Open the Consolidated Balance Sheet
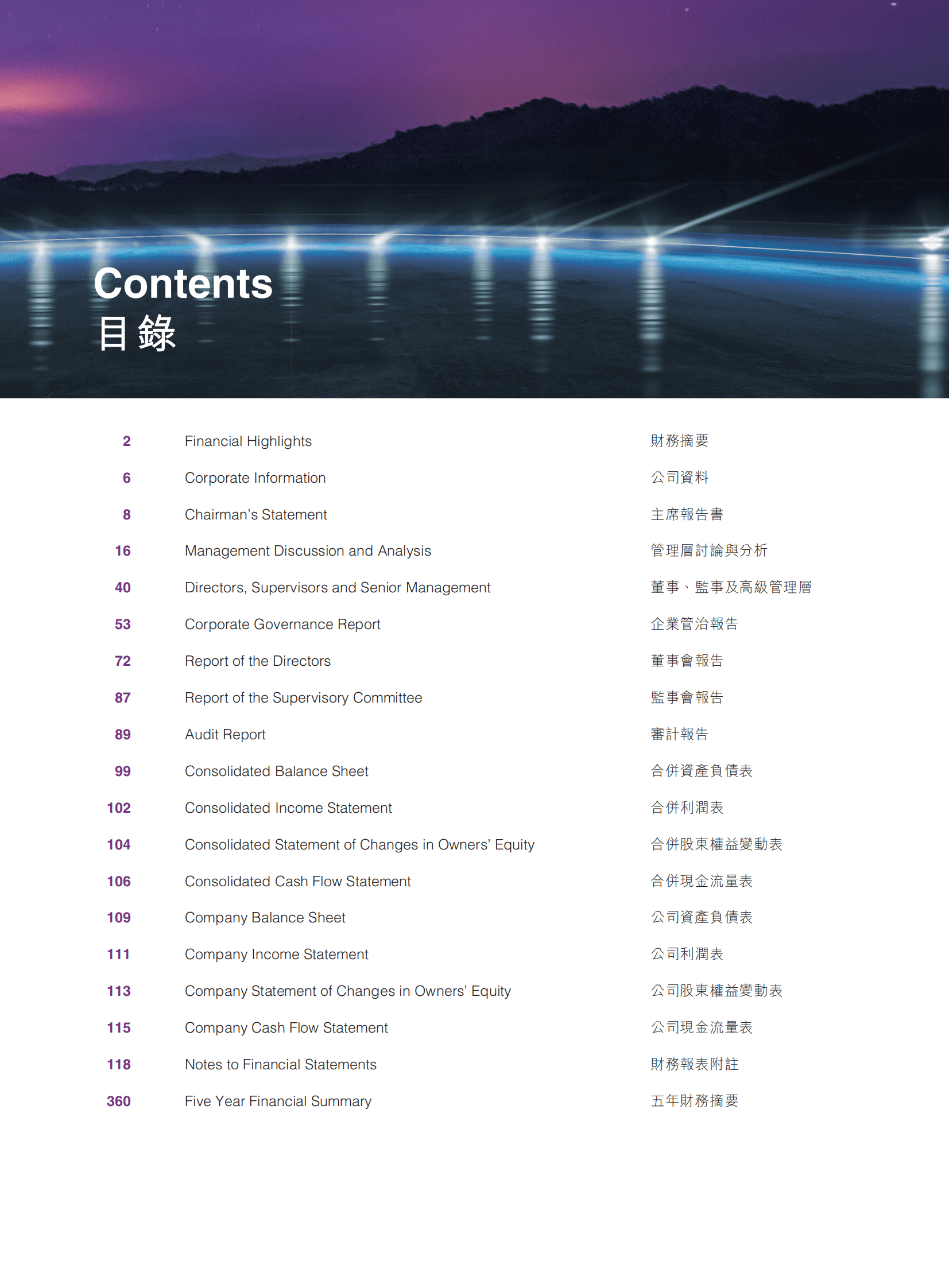This screenshot has height=1288, width=949. (x=276, y=771)
